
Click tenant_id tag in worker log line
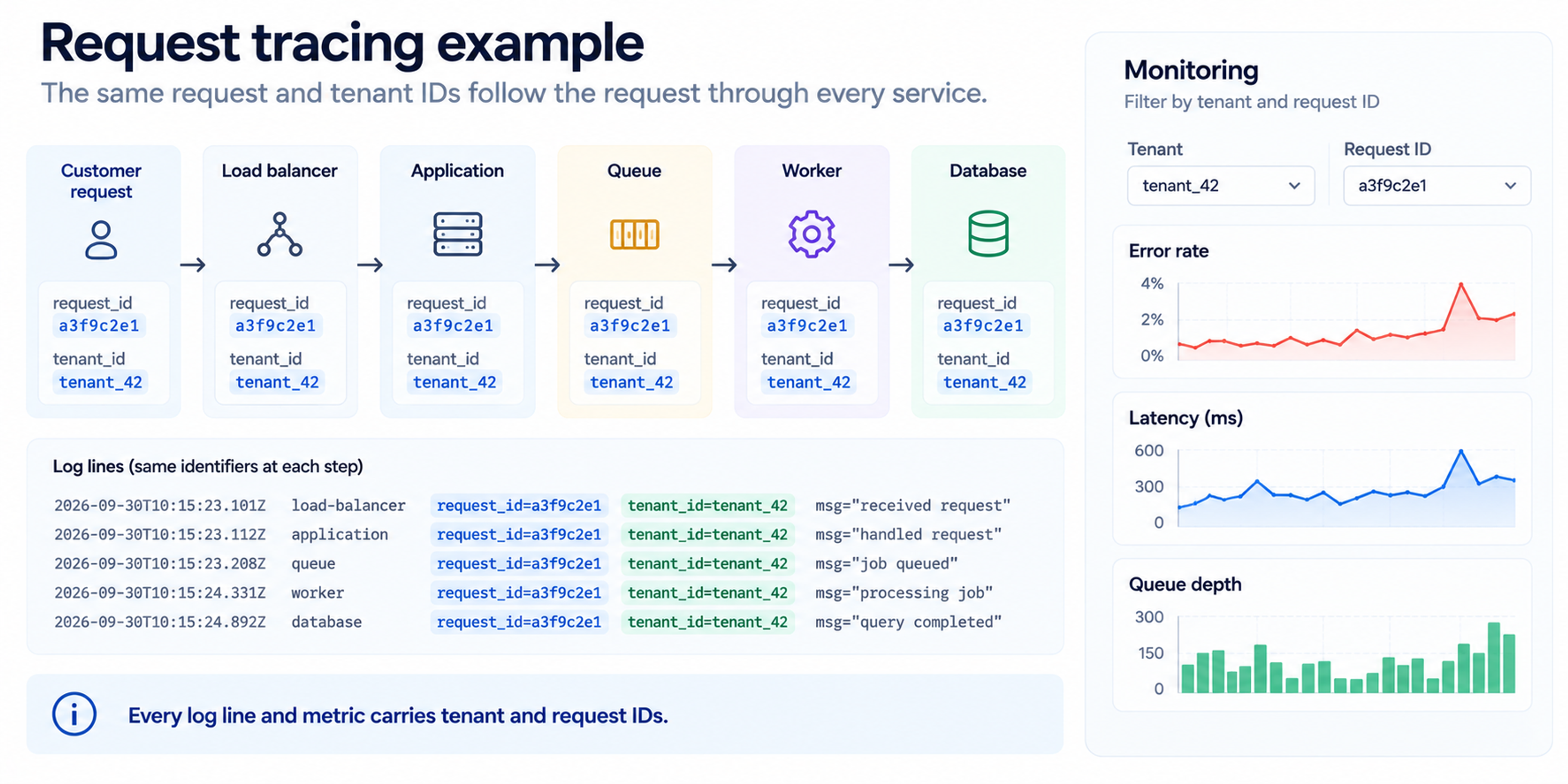coord(708,593)
